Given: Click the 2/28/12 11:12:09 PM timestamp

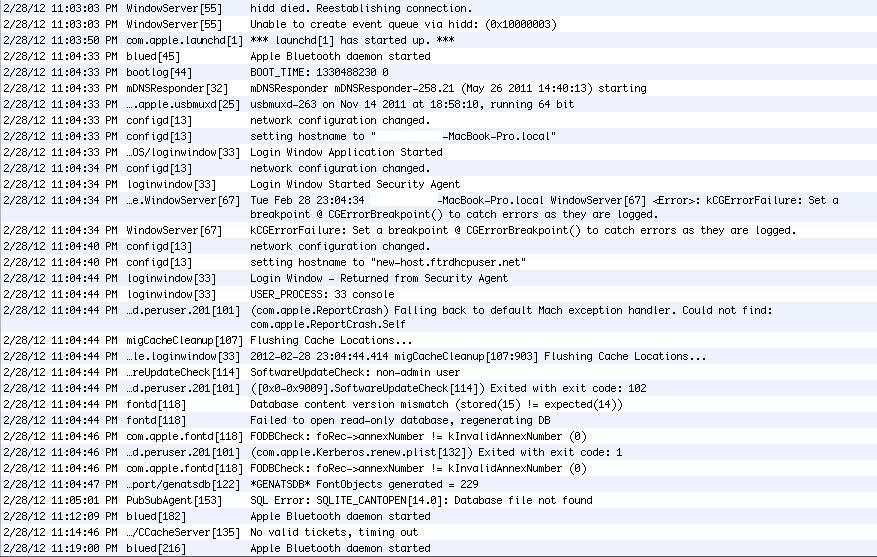Looking at the screenshot, I should point(60,516).
